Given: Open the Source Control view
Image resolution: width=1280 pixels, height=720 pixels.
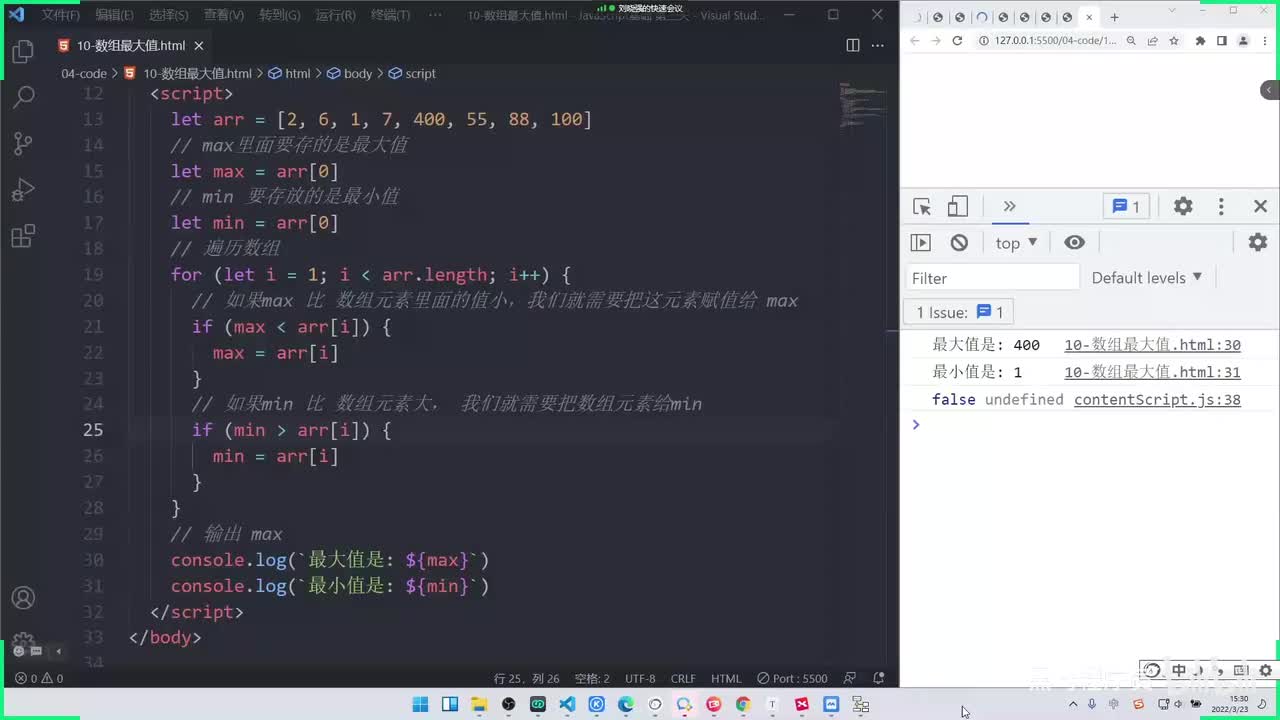Looking at the screenshot, I should (x=23, y=143).
